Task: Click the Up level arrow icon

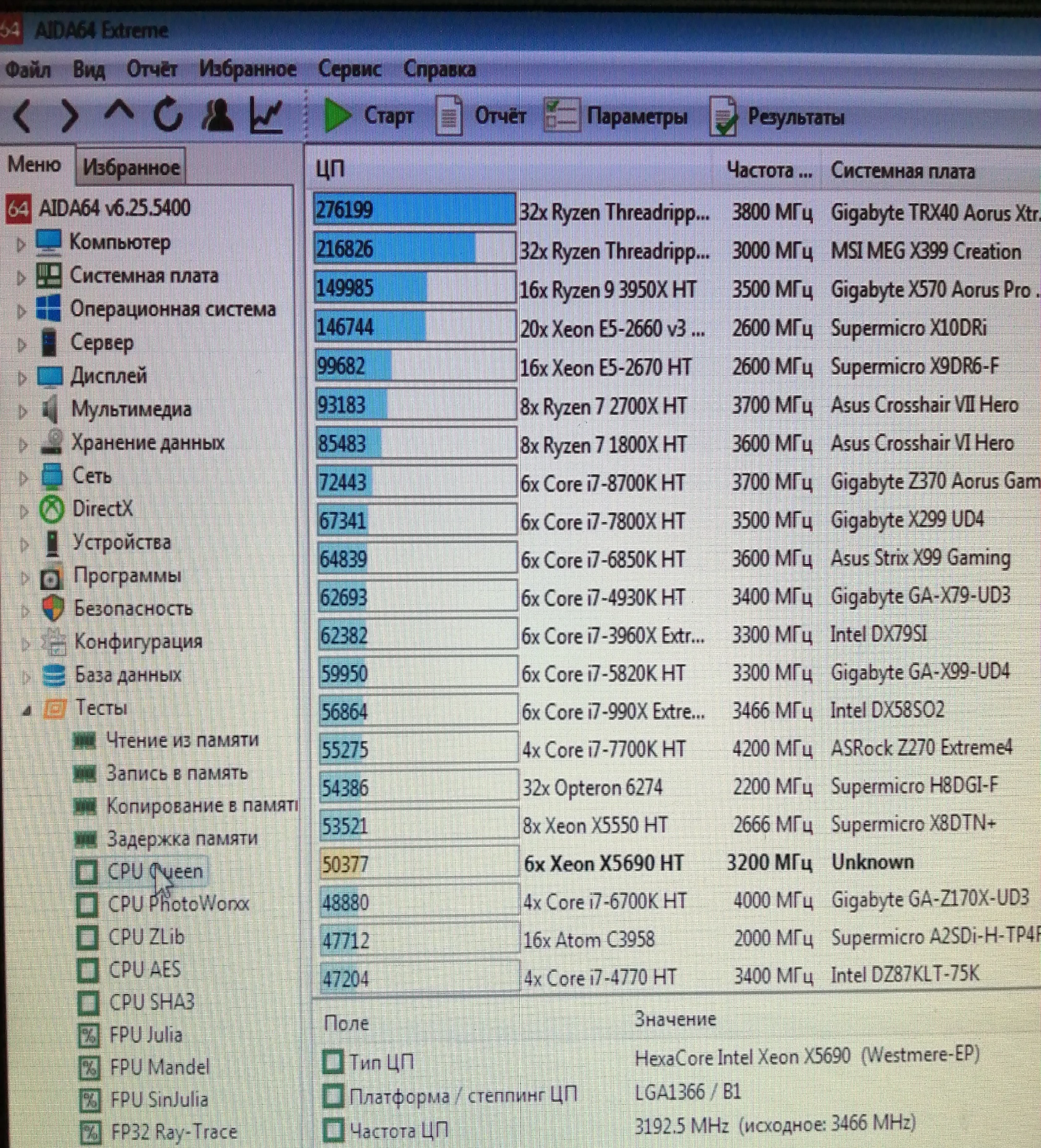Action: 118,112
